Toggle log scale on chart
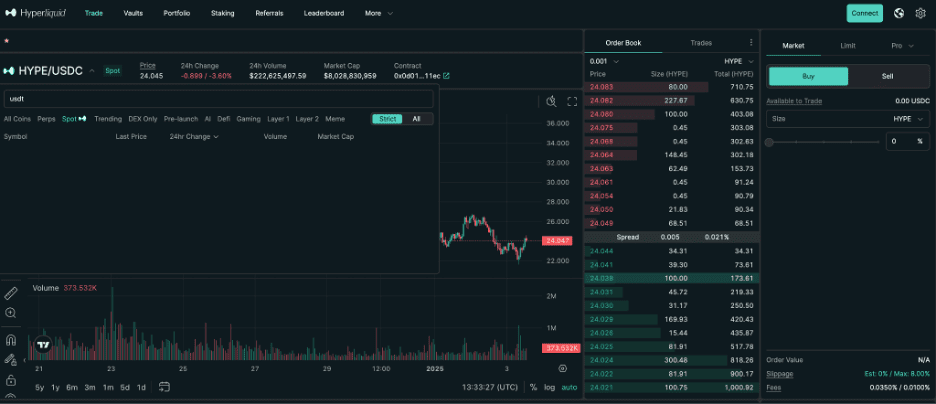This screenshot has height=404, width=936. click(549, 387)
